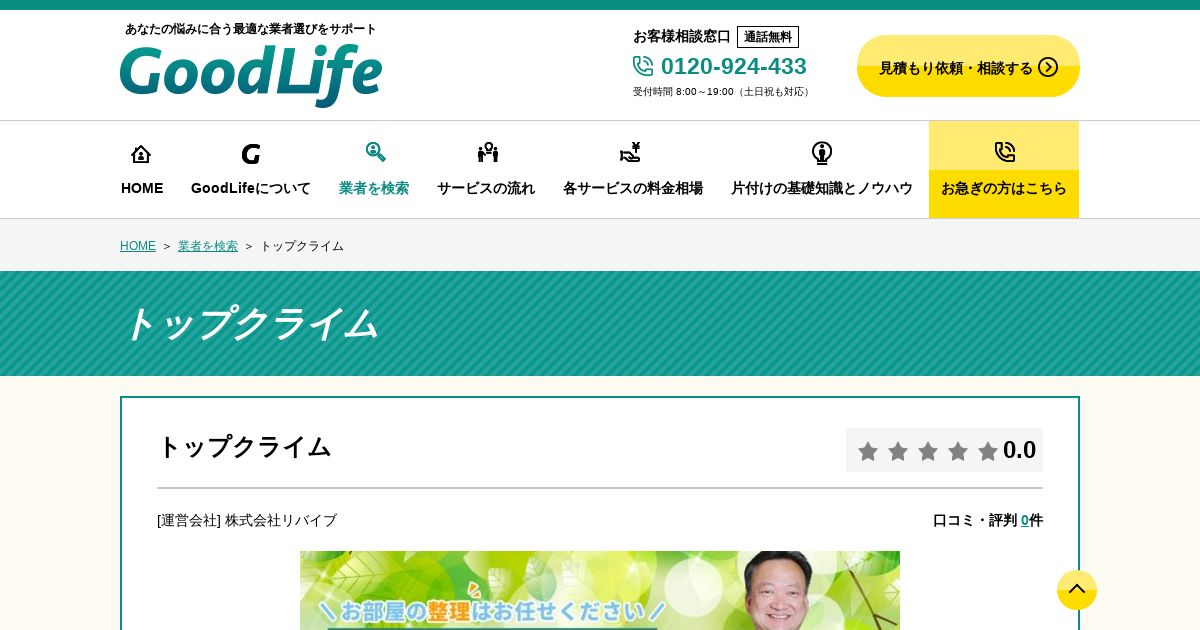Click the lightbulb icon for 基礎知識とノウハウ

822,153
